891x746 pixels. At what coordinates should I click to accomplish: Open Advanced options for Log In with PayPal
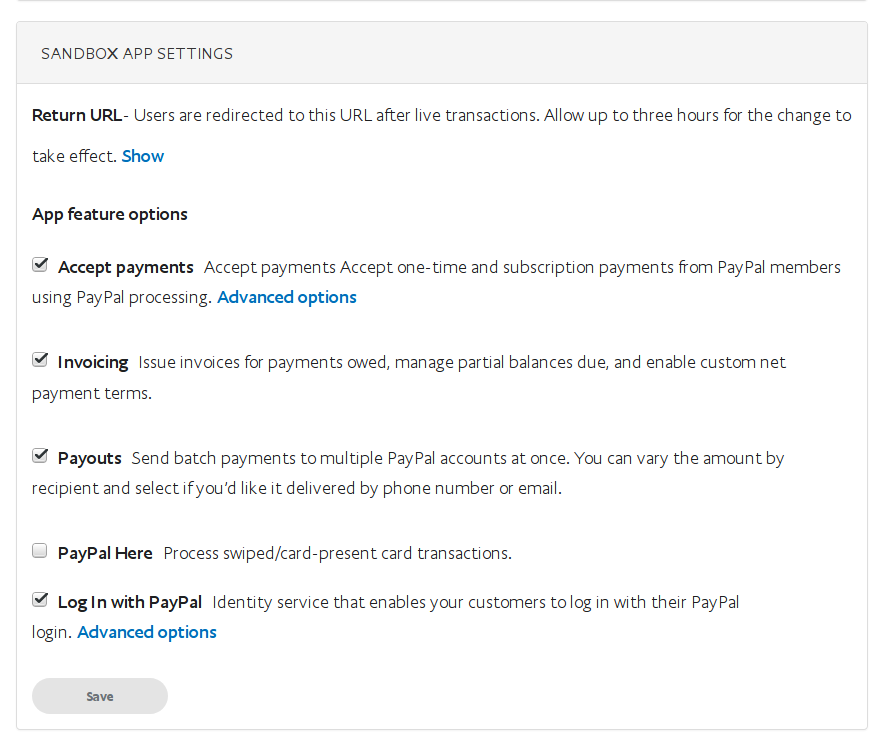147,632
